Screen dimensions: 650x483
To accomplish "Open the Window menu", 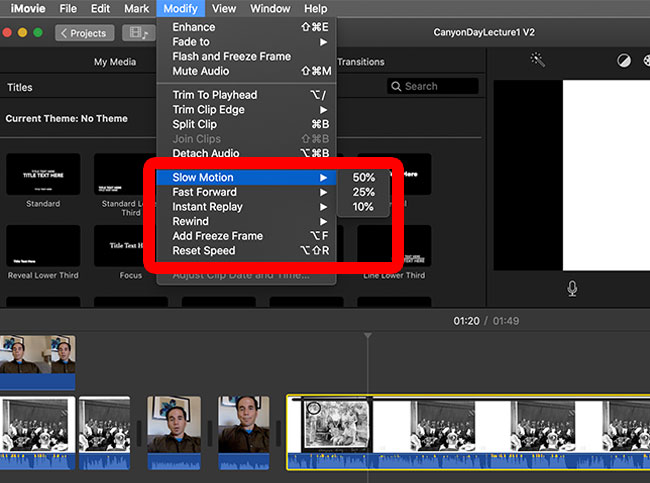I will [270, 8].
